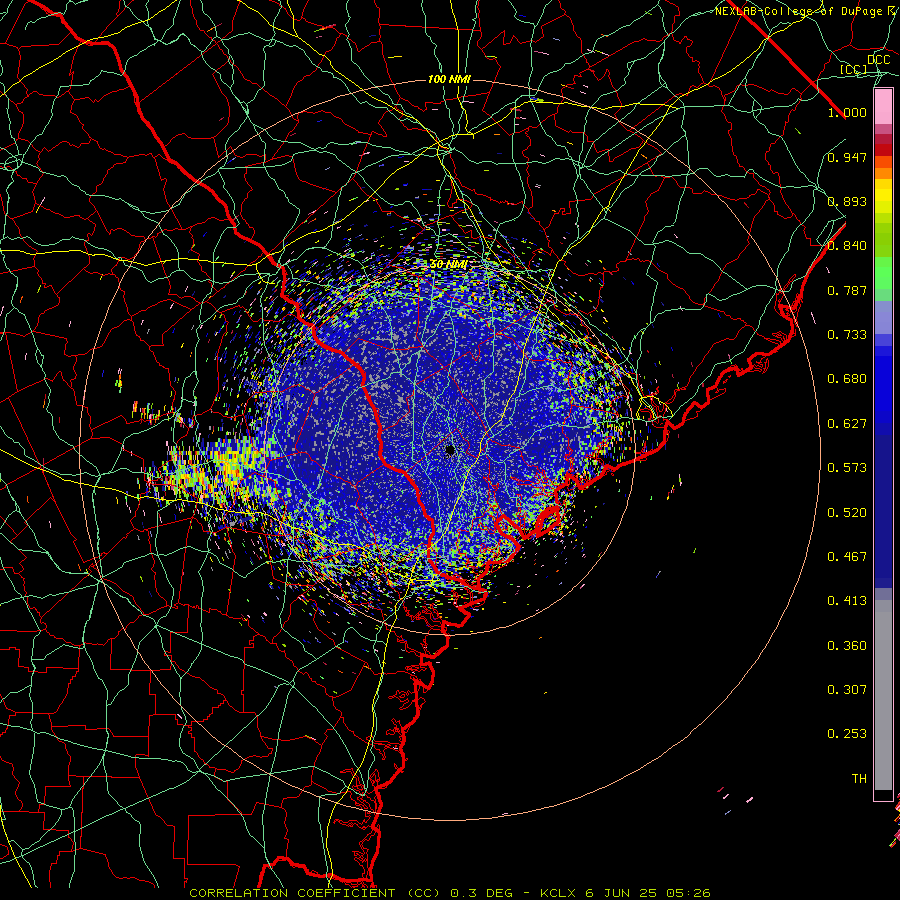Viewport: 900px width, 900px height.
Task: Click the 0.947 scale value
Action: (x=847, y=157)
